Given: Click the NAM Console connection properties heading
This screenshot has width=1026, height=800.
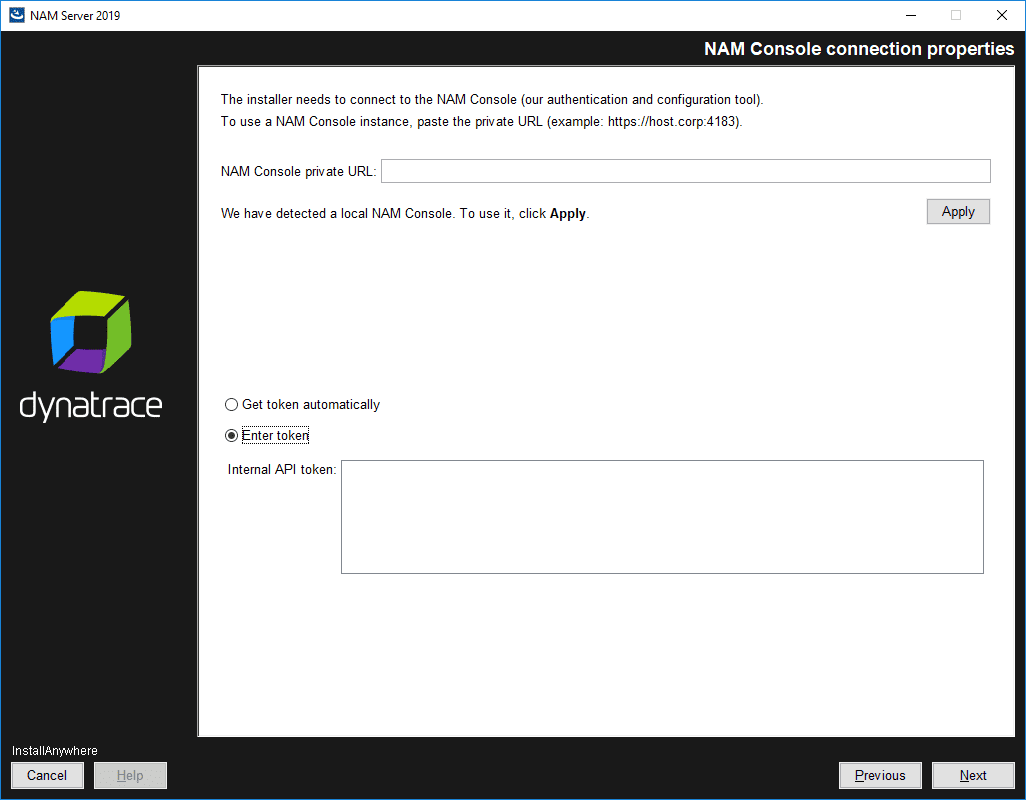Looking at the screenshot, I should point(858,49).
